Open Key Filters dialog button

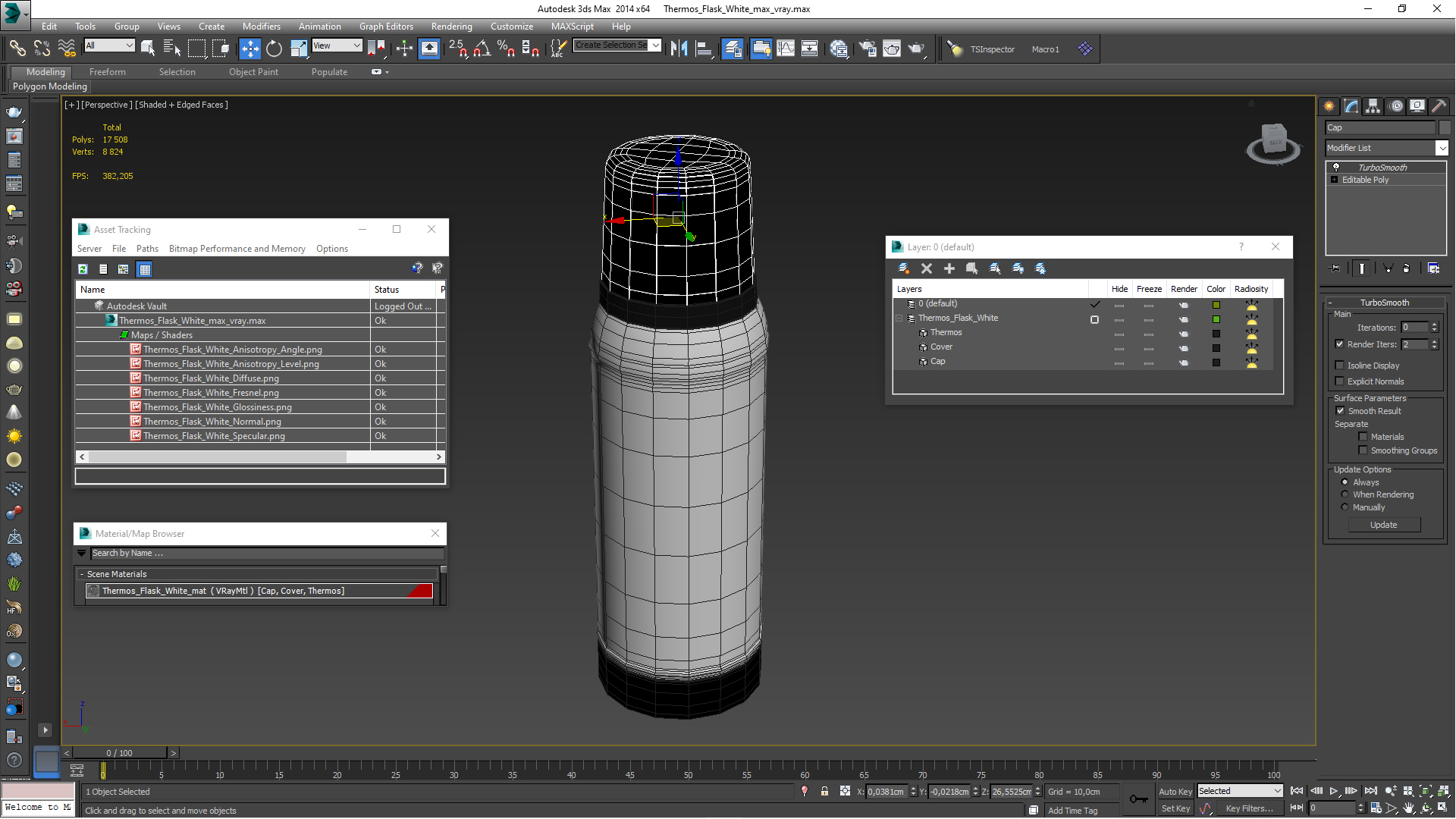[1249, 808]
